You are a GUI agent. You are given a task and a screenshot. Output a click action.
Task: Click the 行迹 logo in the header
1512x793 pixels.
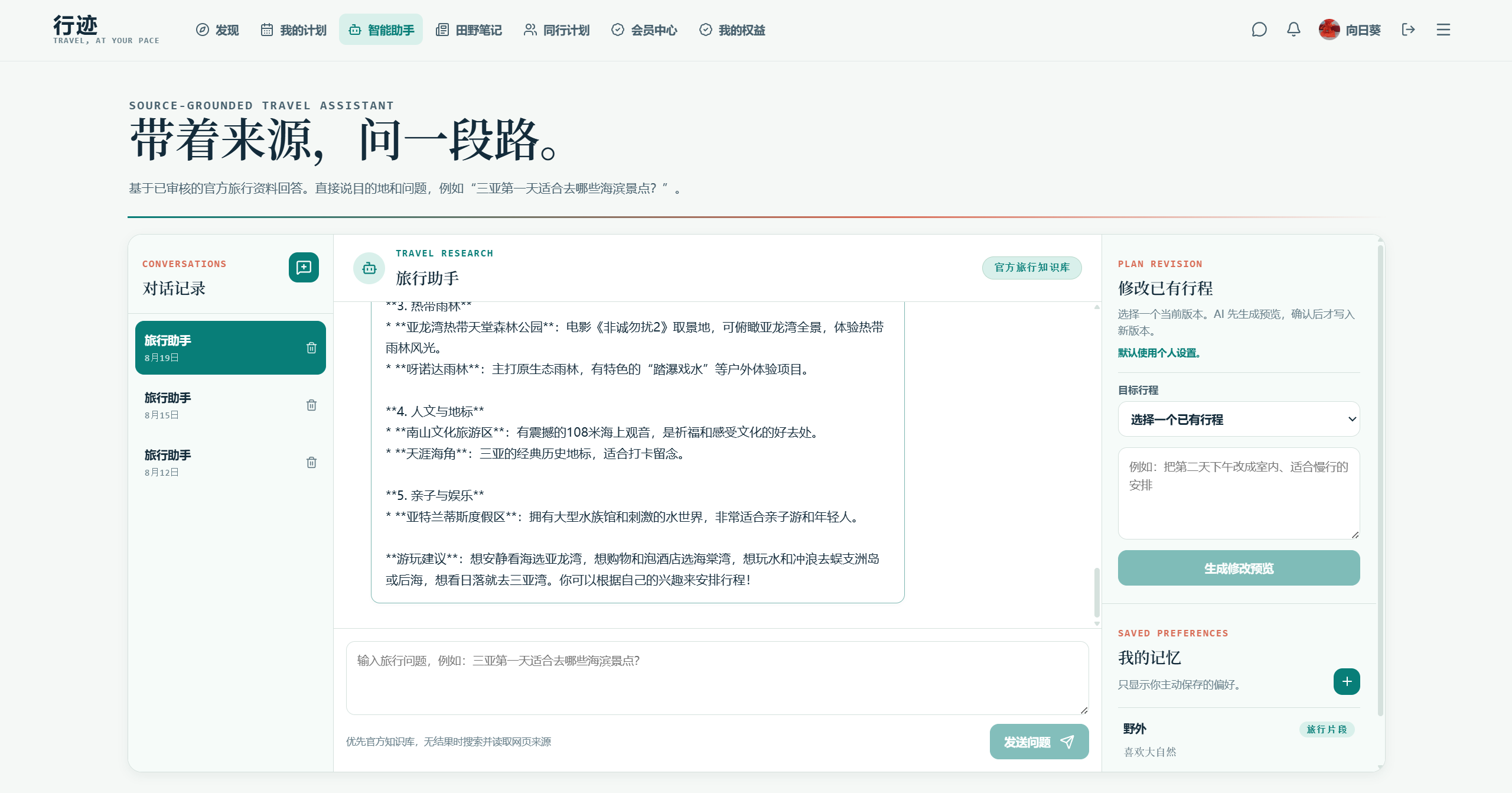(106, 30)
